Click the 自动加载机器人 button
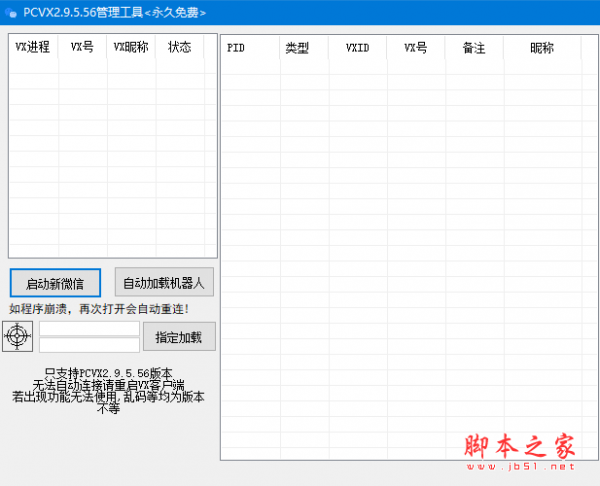Viewport: 600px width, 486px height. [x=164, y=282]
